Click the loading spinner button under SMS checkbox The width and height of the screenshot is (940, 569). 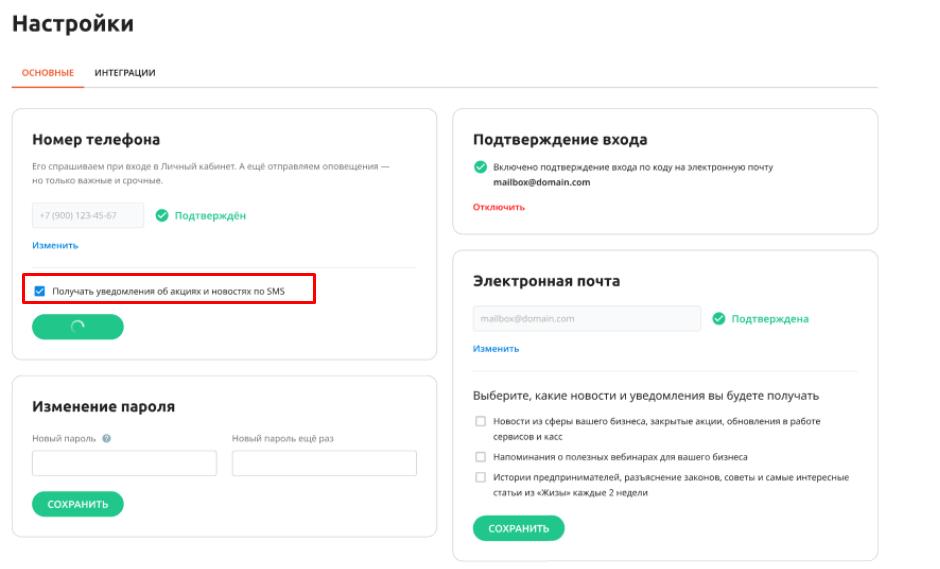point(78,327)
